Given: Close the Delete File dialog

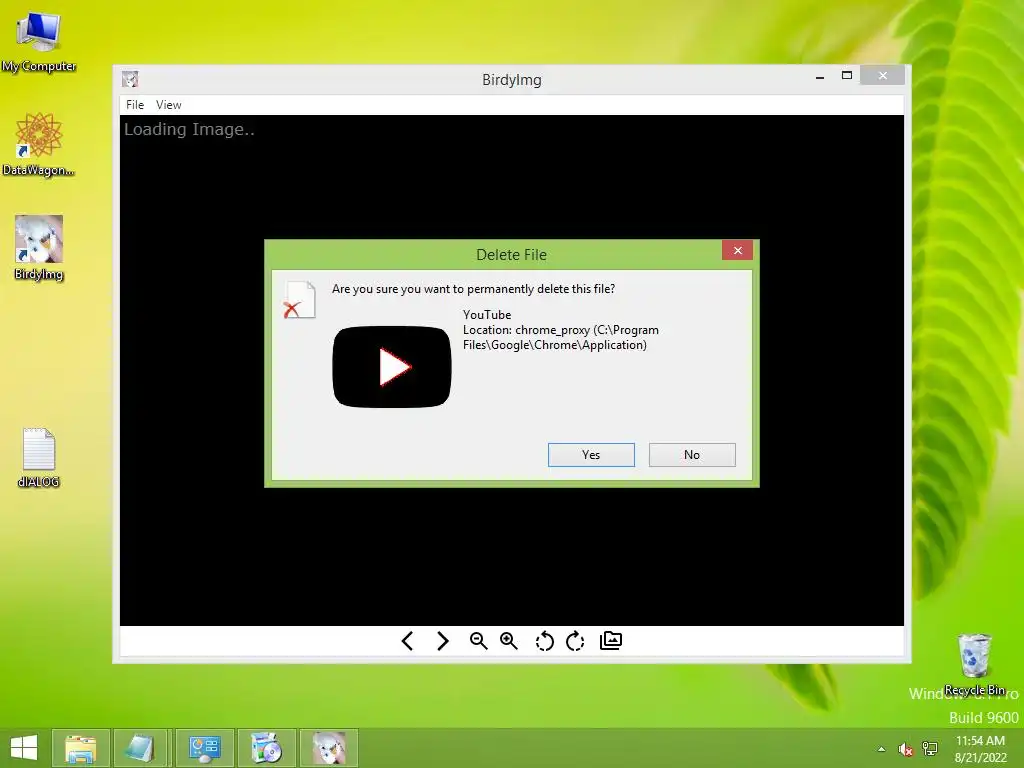Looking at the screenshot, I should [737, 250].
